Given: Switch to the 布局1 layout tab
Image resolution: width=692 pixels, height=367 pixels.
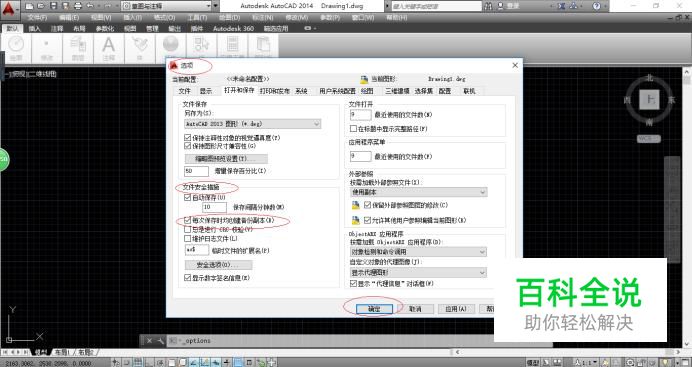Looking at the screenshot, I should point(62,352).
